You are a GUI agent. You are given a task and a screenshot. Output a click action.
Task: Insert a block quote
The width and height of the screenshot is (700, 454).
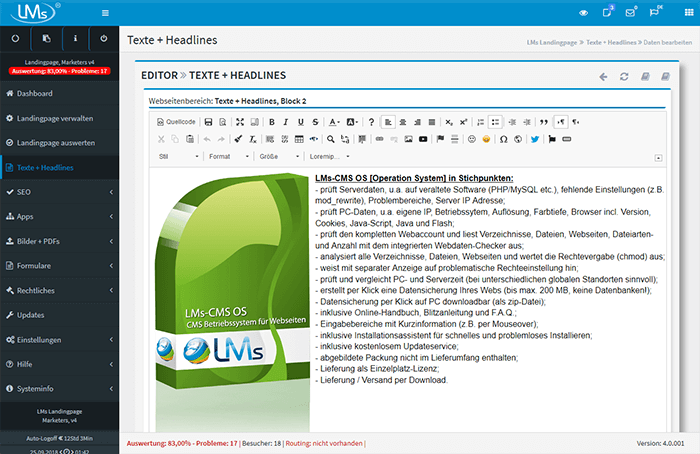544,122
